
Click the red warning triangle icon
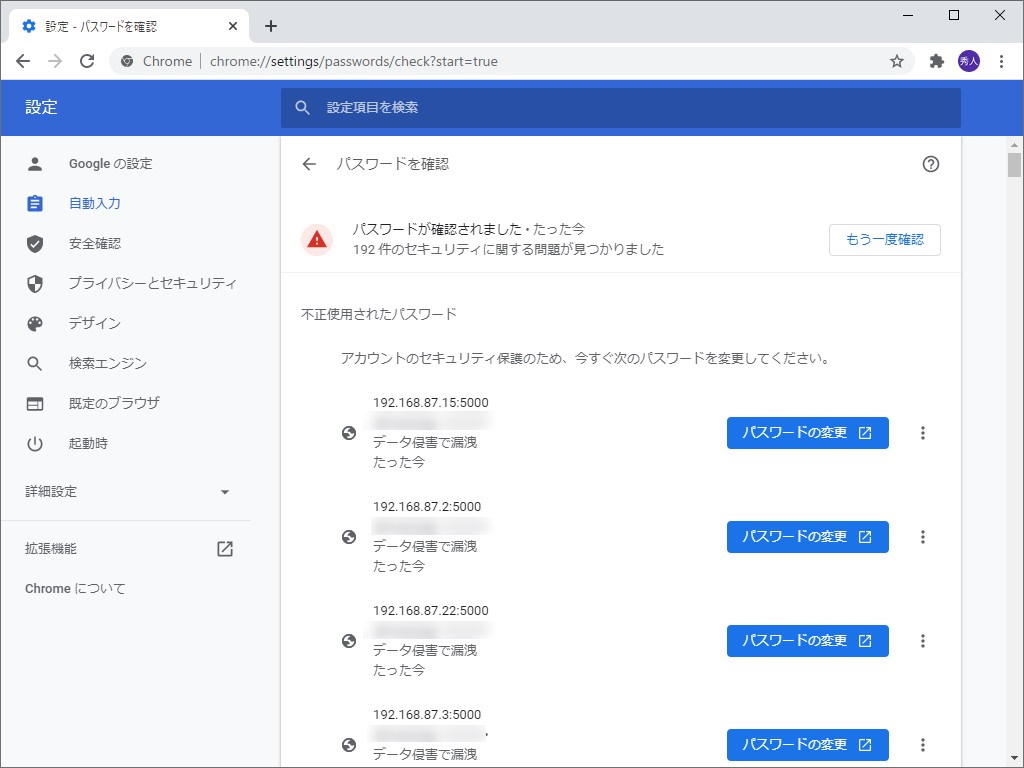pos(316,239)
